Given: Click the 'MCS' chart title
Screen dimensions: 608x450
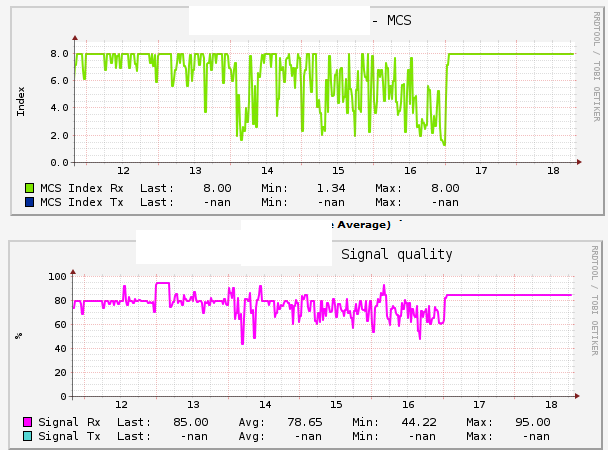Looking at the screenshot, I should [x=399, y=20].
